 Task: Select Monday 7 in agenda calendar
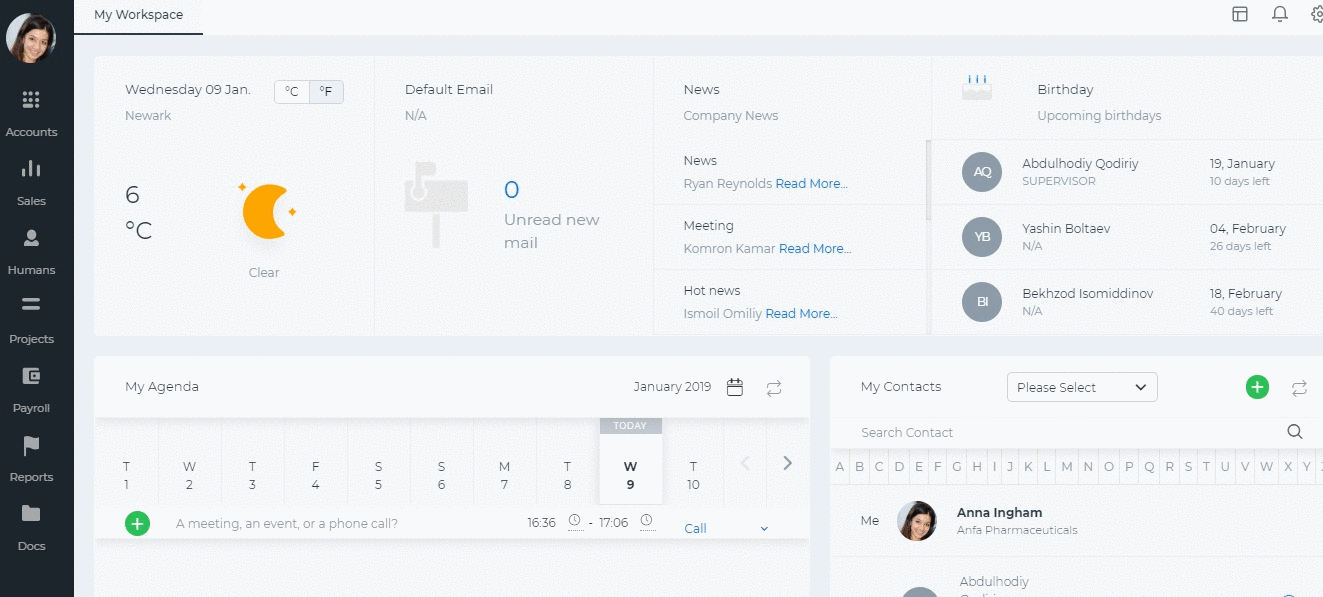pos(505,475)
